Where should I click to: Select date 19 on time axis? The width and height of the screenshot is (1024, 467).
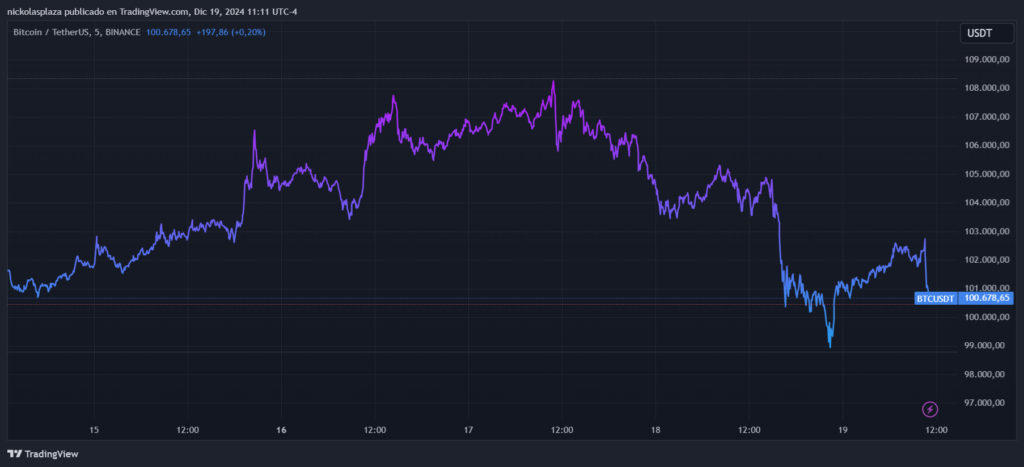coord(842,430)
